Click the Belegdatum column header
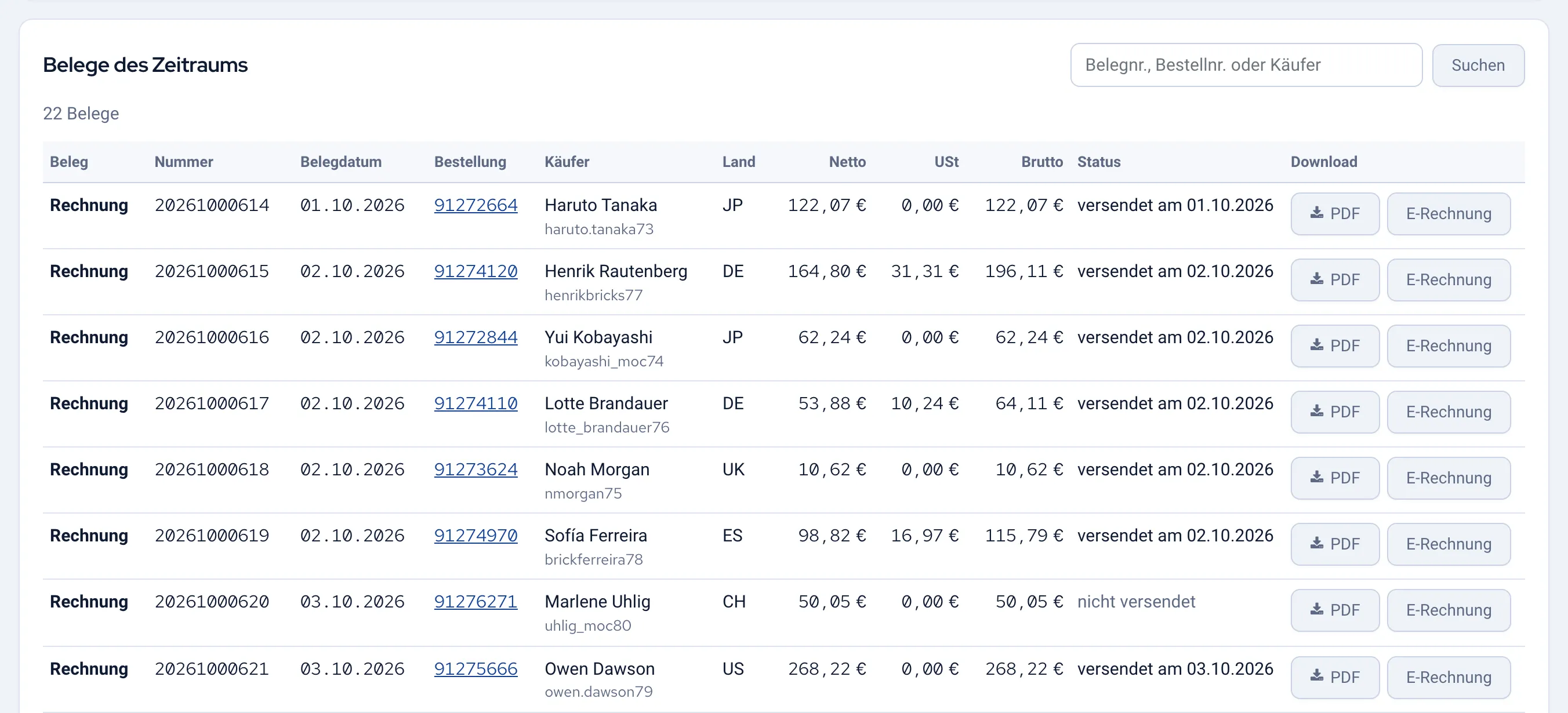Screen dimensions: 1568x713 coord(341,162)
